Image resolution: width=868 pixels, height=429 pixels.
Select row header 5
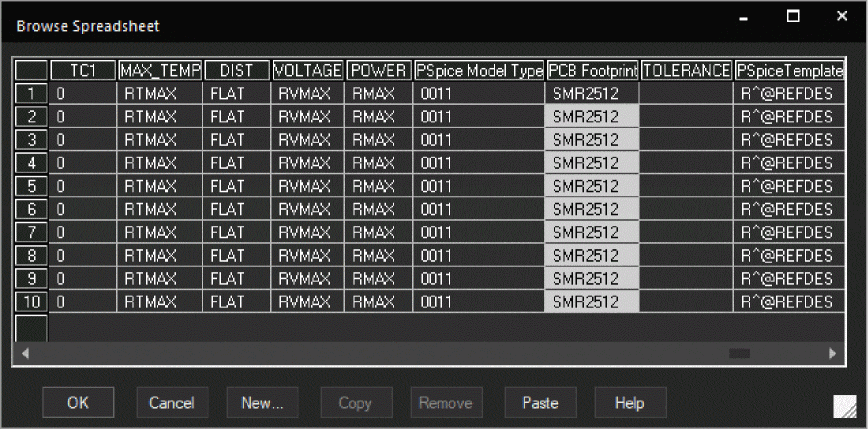point(32,187)
